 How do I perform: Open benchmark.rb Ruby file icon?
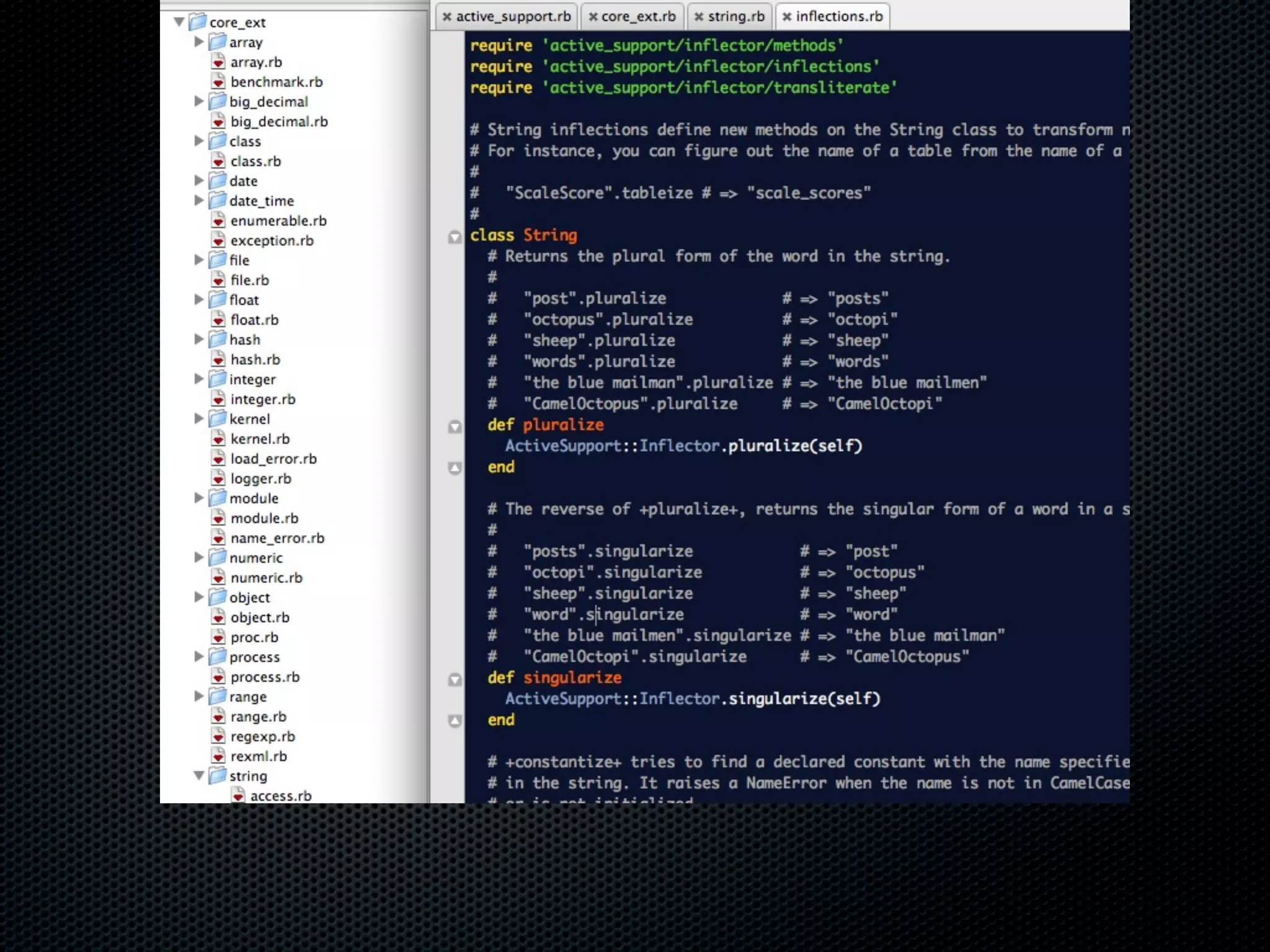tap(218, 82)
